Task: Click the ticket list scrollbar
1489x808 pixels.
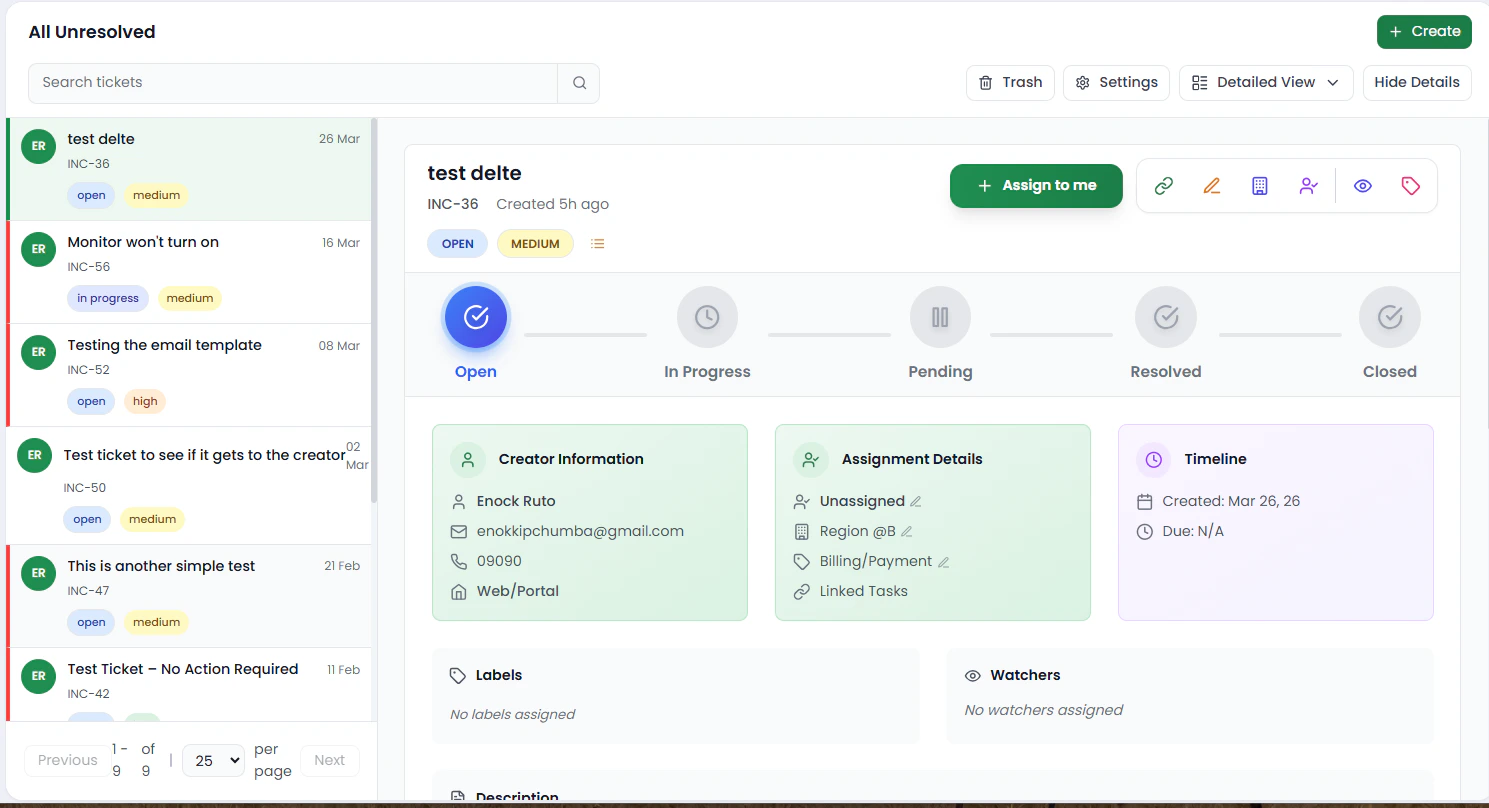Action: [x=374, y=311]
